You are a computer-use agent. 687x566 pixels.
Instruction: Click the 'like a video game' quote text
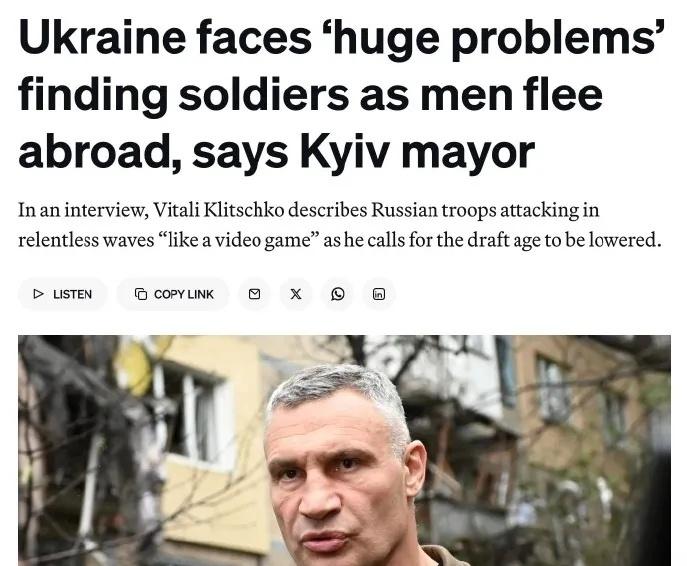(x=239, y=240)
